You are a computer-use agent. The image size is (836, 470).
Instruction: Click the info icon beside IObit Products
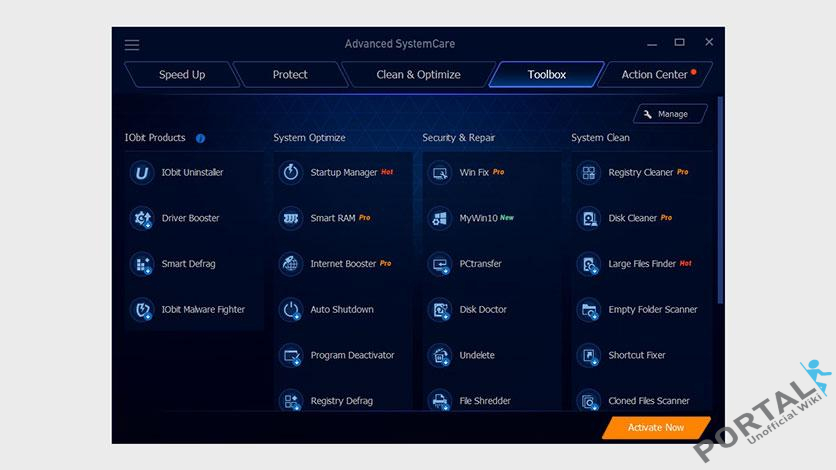pyautogui.click(x=200, y=139)
